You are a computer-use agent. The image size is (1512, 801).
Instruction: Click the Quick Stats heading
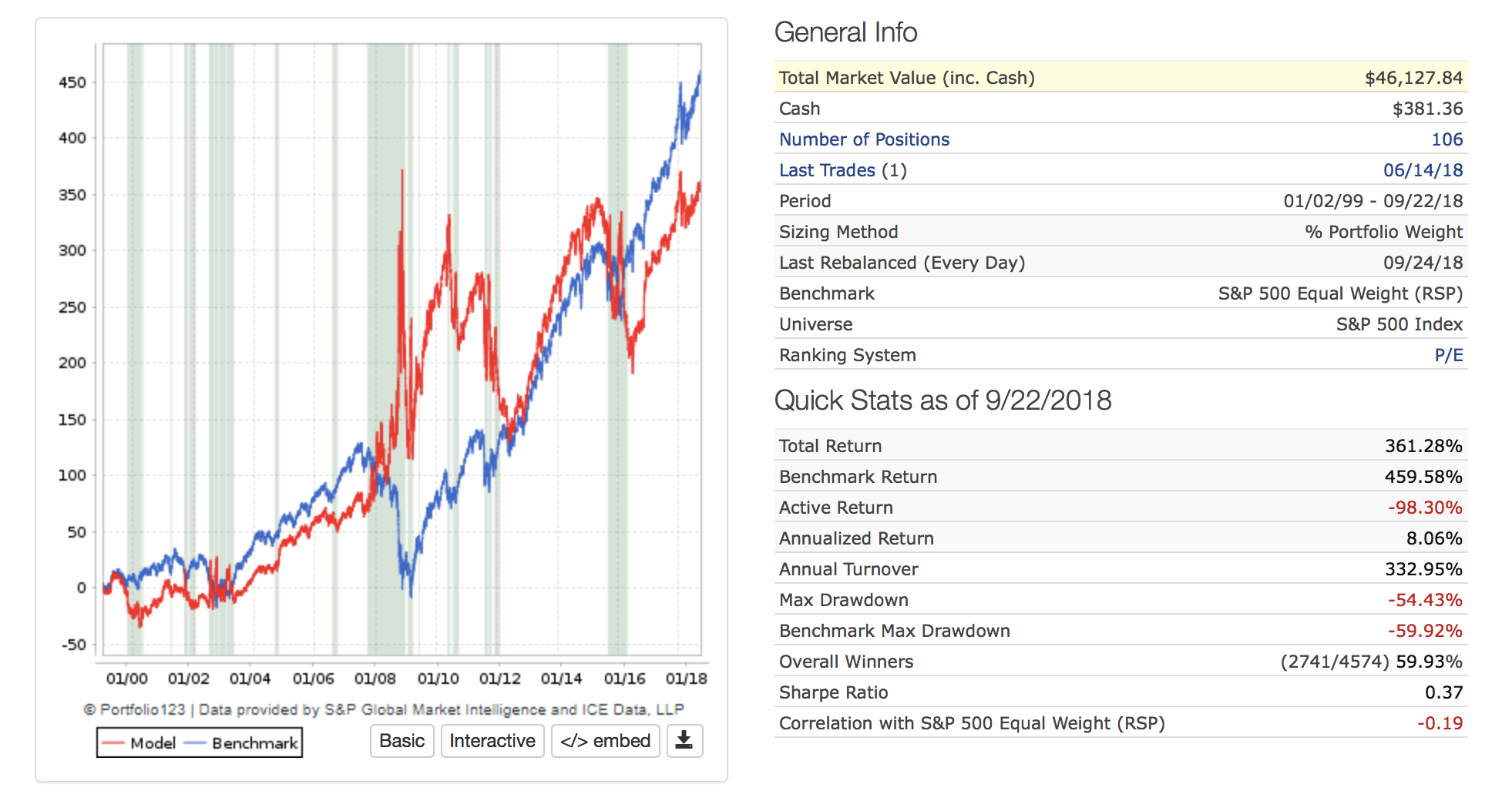point(942,400)
